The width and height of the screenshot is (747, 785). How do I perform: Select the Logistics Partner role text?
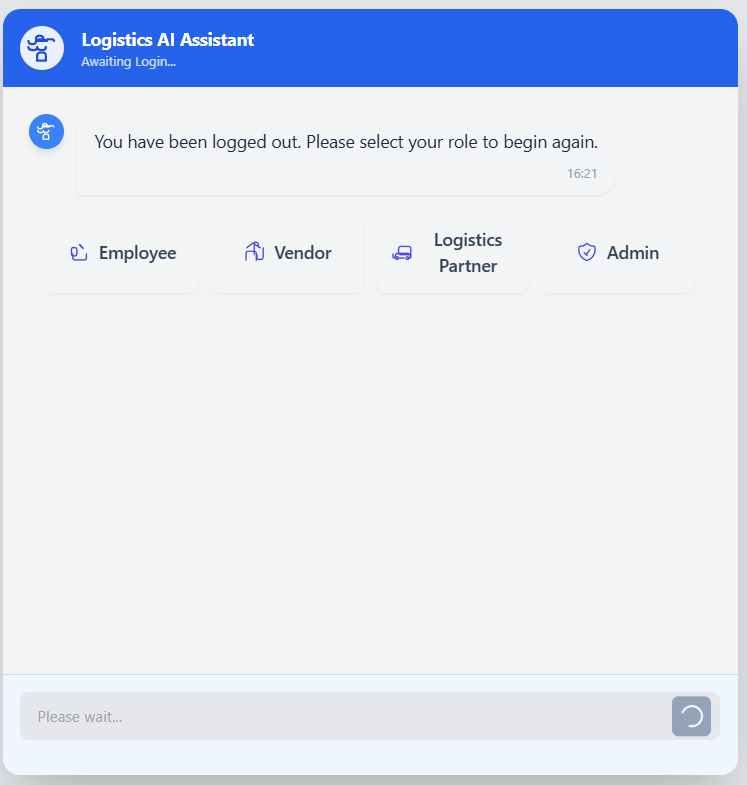point(468,253)
